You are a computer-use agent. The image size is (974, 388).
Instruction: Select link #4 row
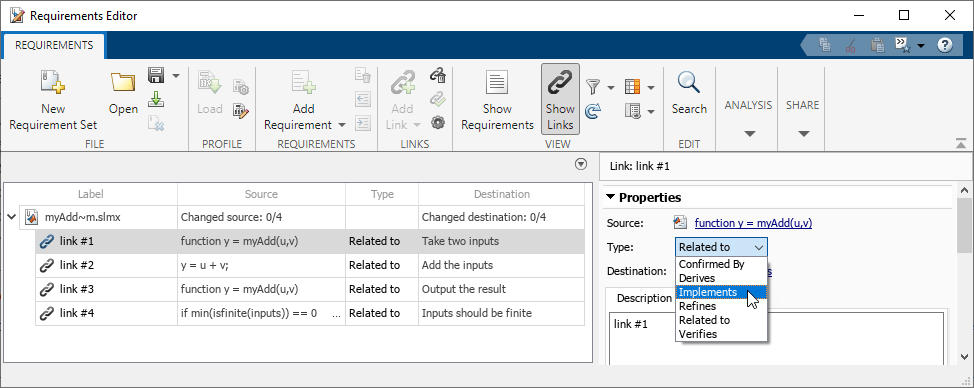309,314
